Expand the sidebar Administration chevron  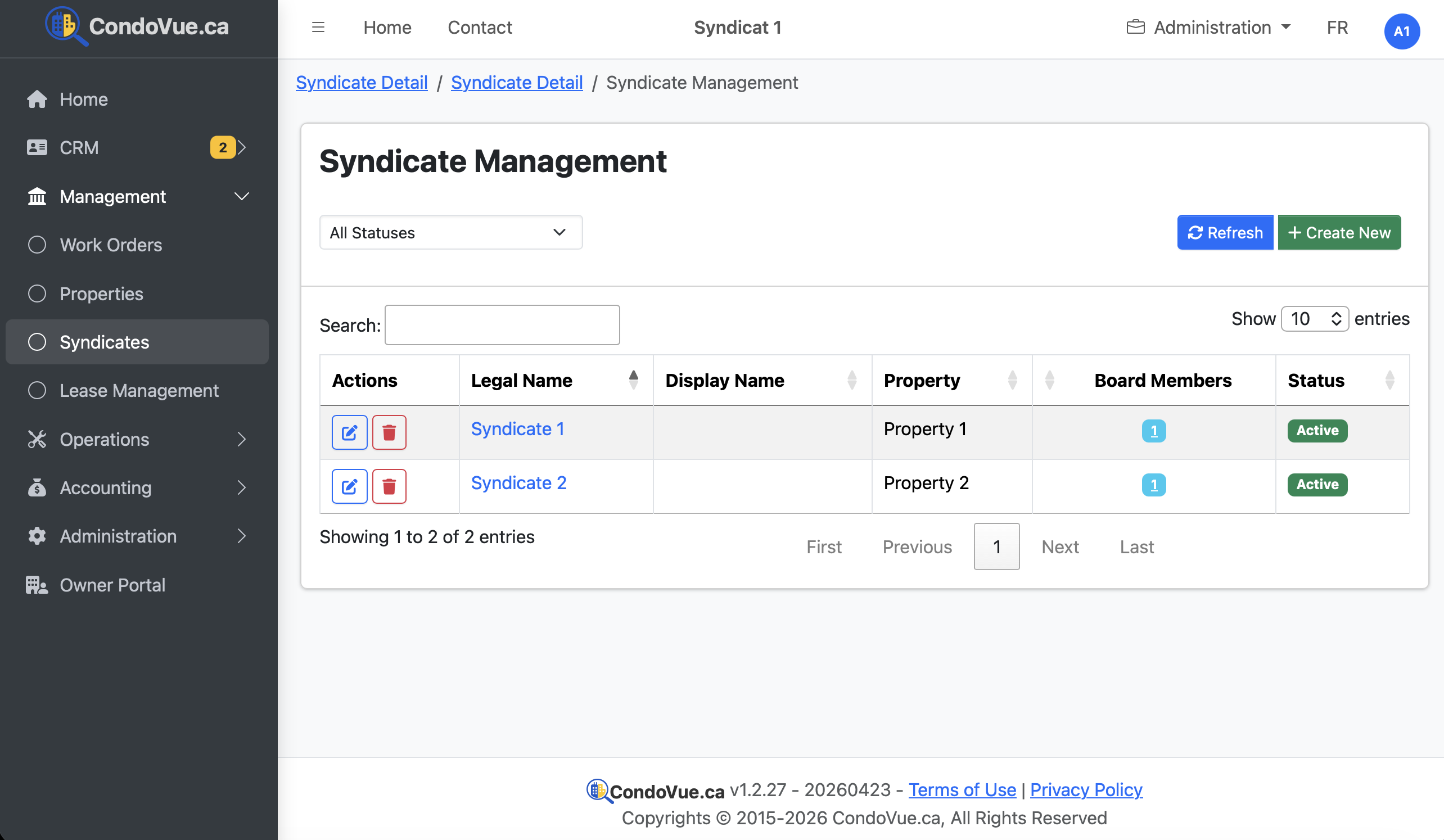point(242,536)
